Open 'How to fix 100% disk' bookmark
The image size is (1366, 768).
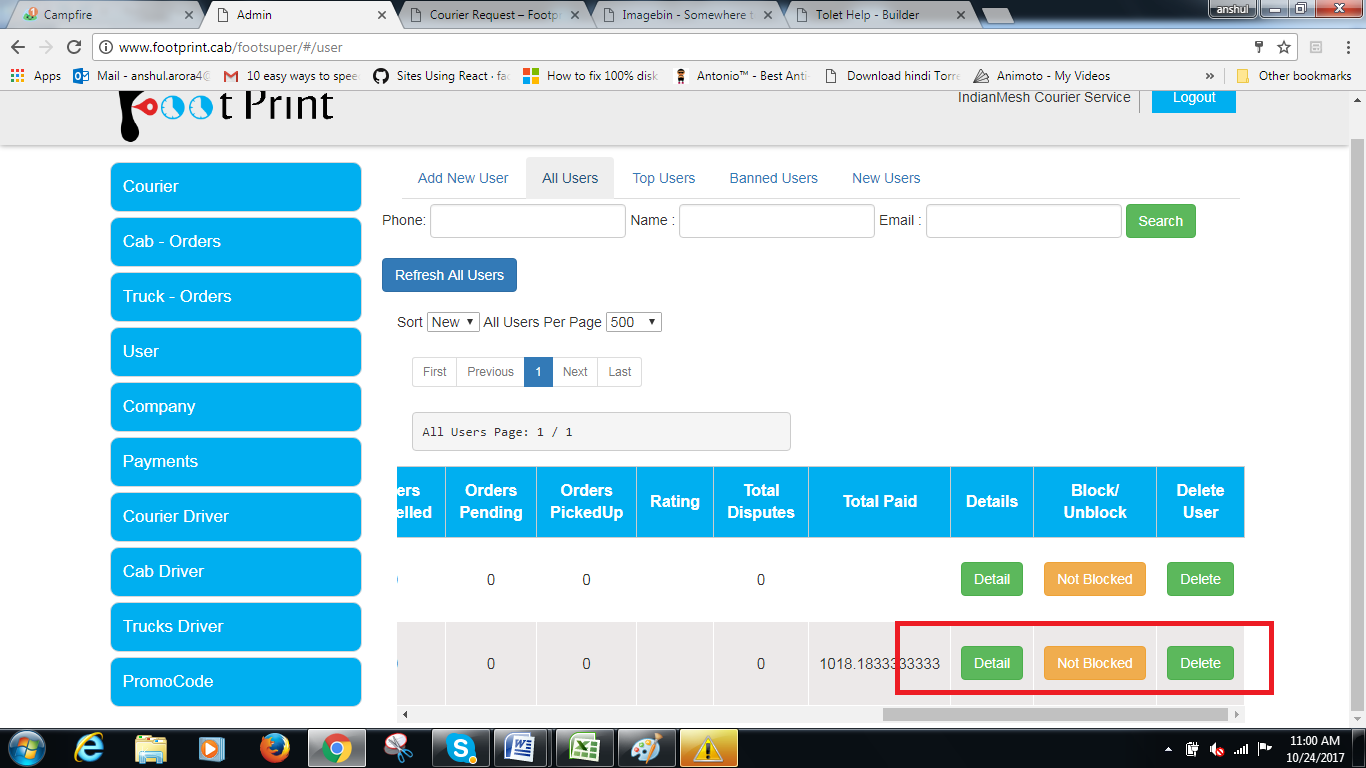coord(591,76)
